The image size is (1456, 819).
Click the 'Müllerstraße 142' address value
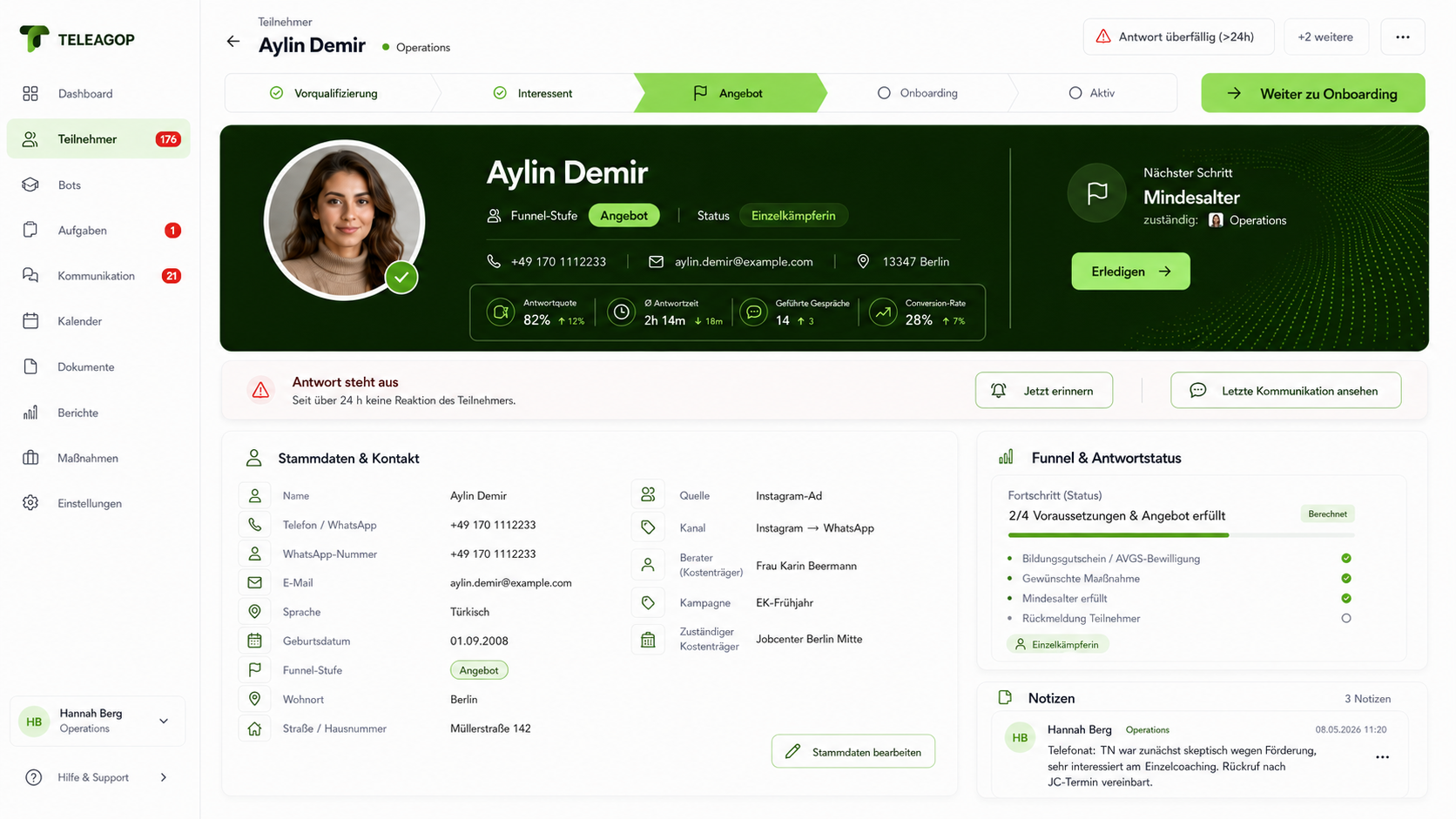[490, 728]
